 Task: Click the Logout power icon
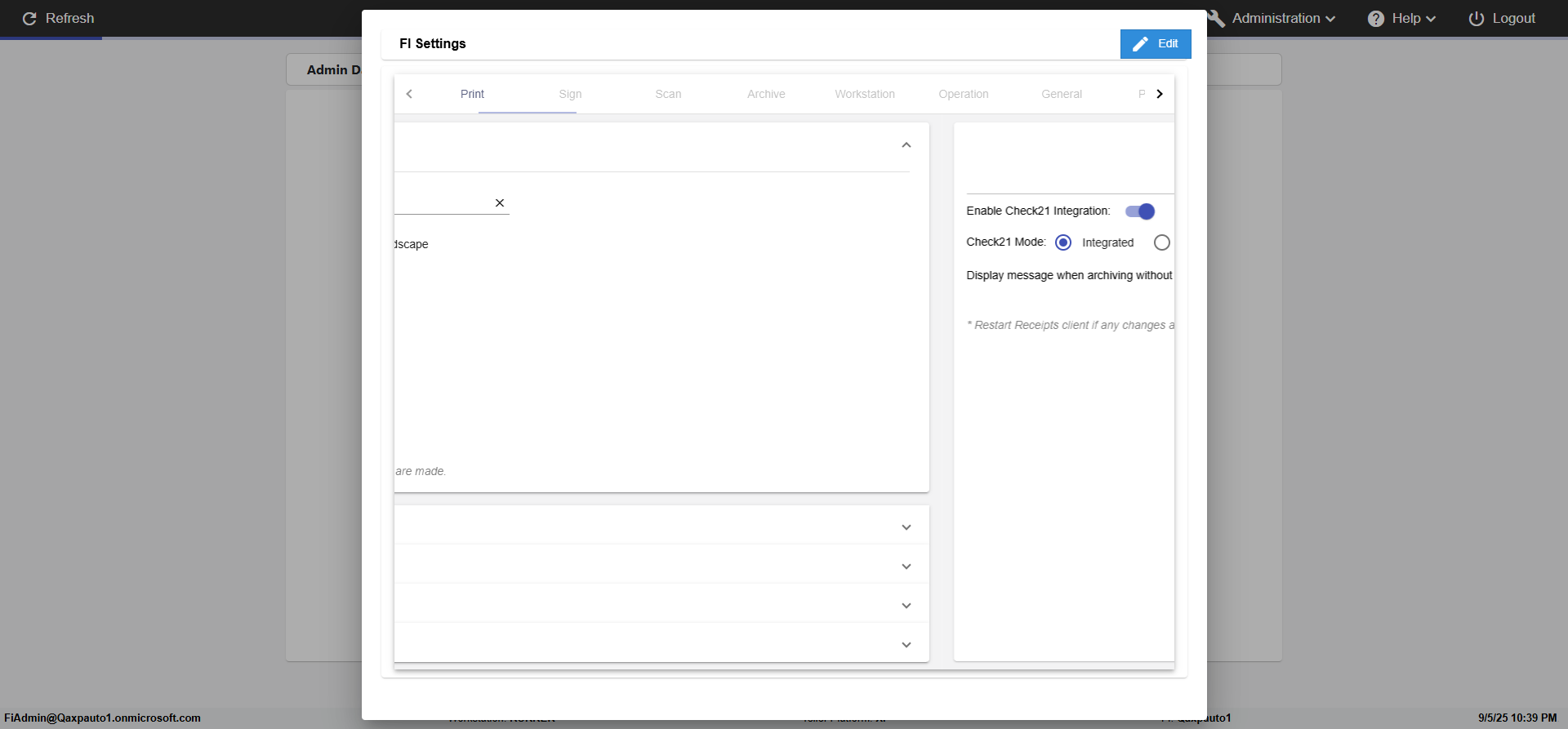[x=1477, y=19]
